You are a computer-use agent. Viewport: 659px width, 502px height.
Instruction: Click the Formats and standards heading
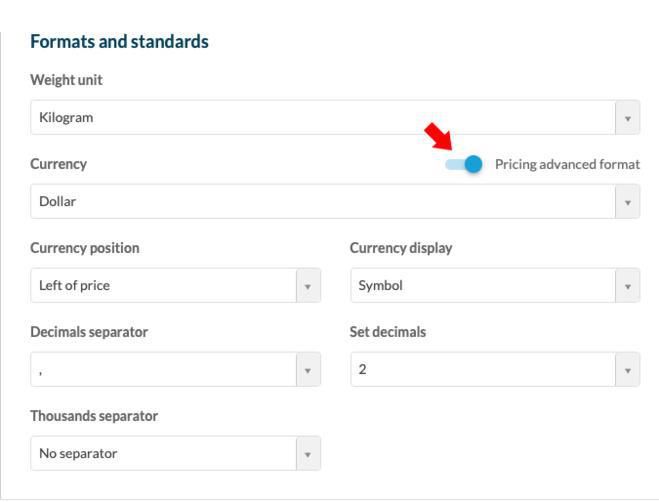click(x=119, y=42)
